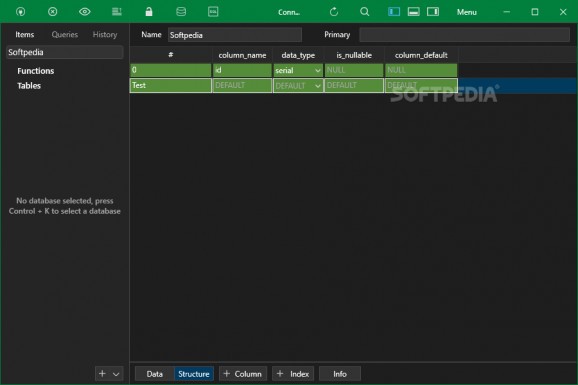Click the rows list icon in toolbar
The height and width of the screenshot is (385, 578).
point(117,12)
